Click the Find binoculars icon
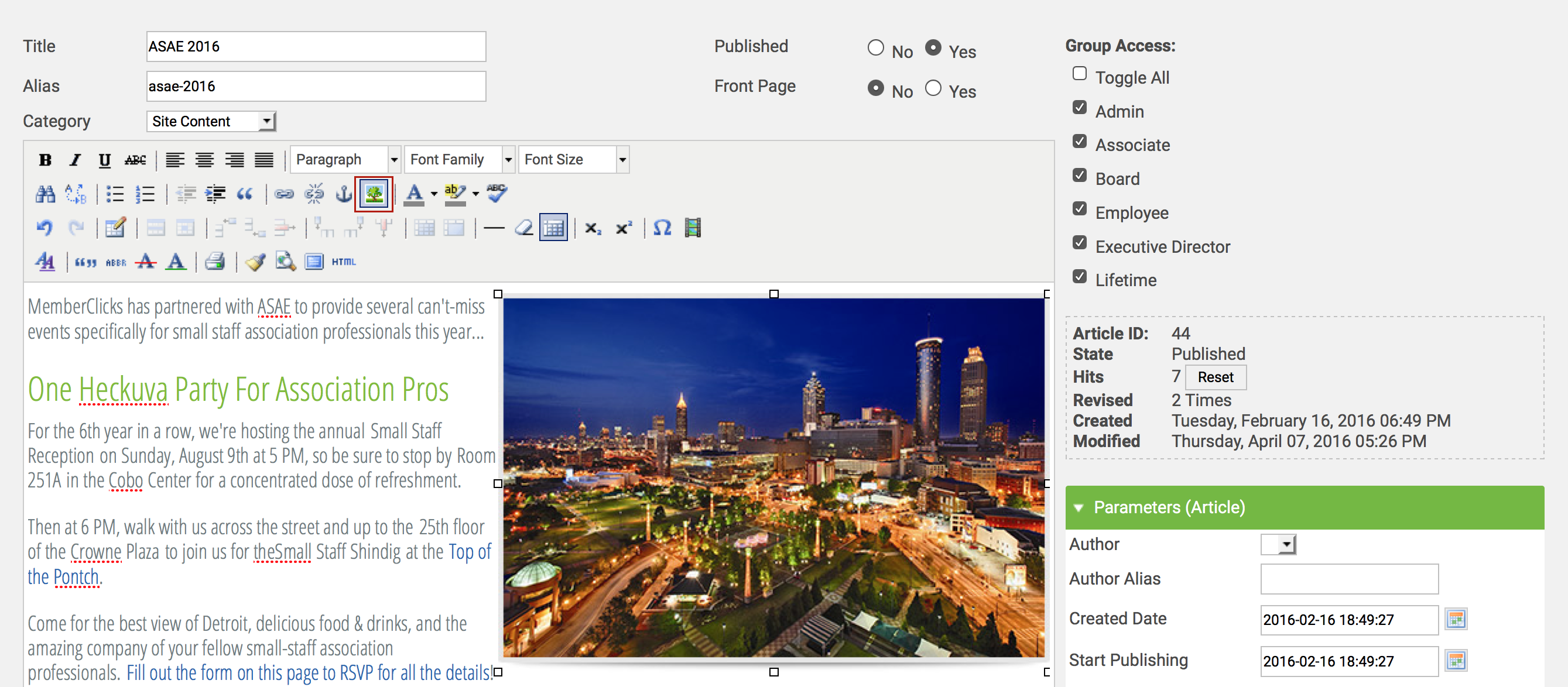Screen dimensions: 1568x687 click(45, 194)
